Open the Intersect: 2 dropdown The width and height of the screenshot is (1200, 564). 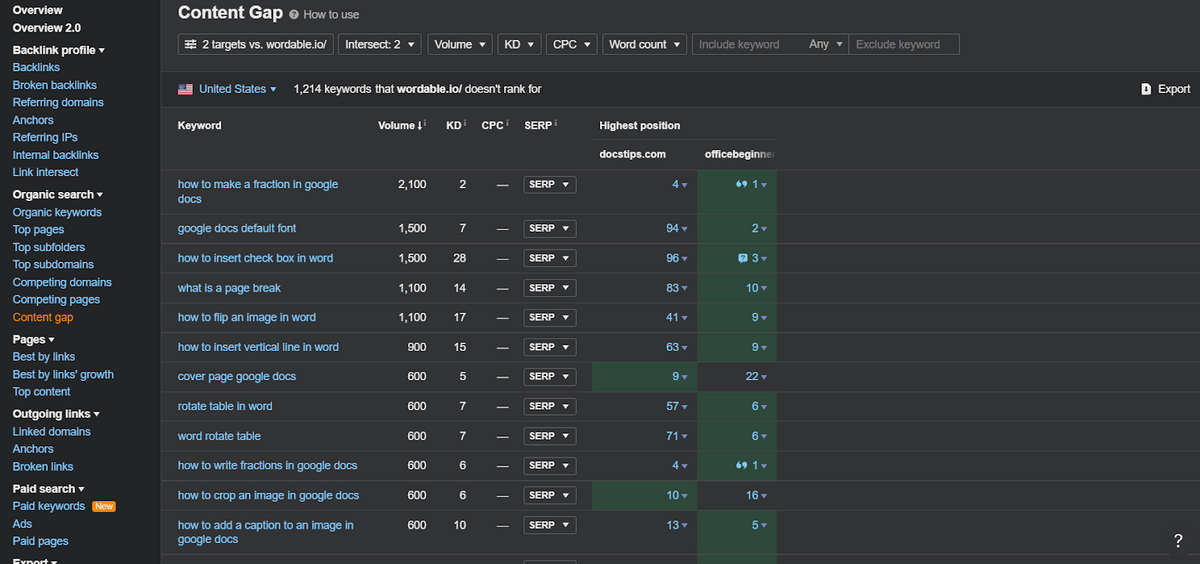point(379,44)
